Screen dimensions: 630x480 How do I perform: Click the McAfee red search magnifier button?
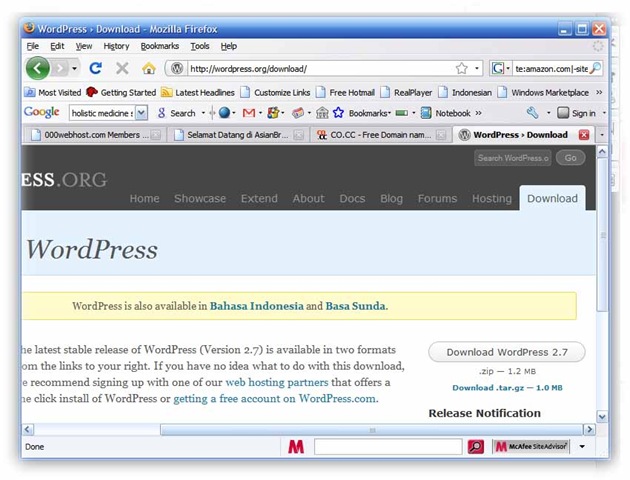(x=476, y=447)
